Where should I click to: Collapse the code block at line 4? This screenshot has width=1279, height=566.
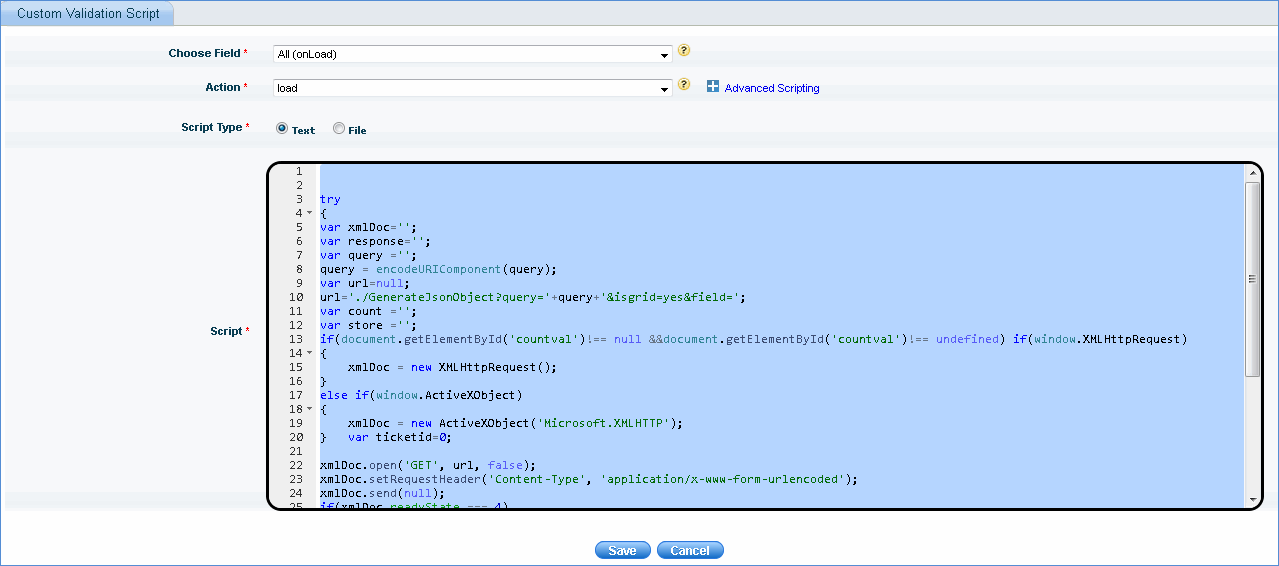tap(310, 213)
